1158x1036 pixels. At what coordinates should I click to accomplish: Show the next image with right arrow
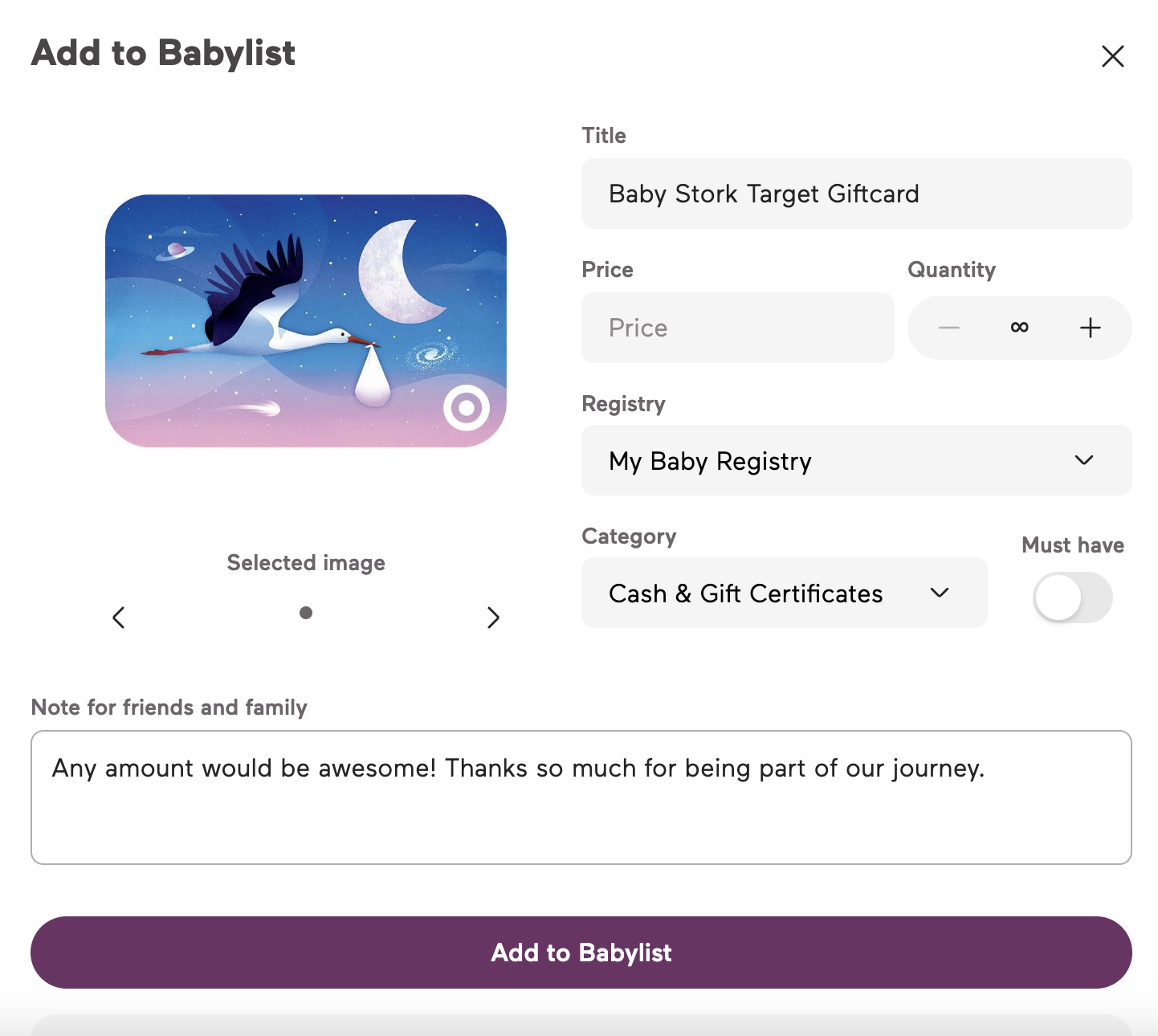pos(493,618)
